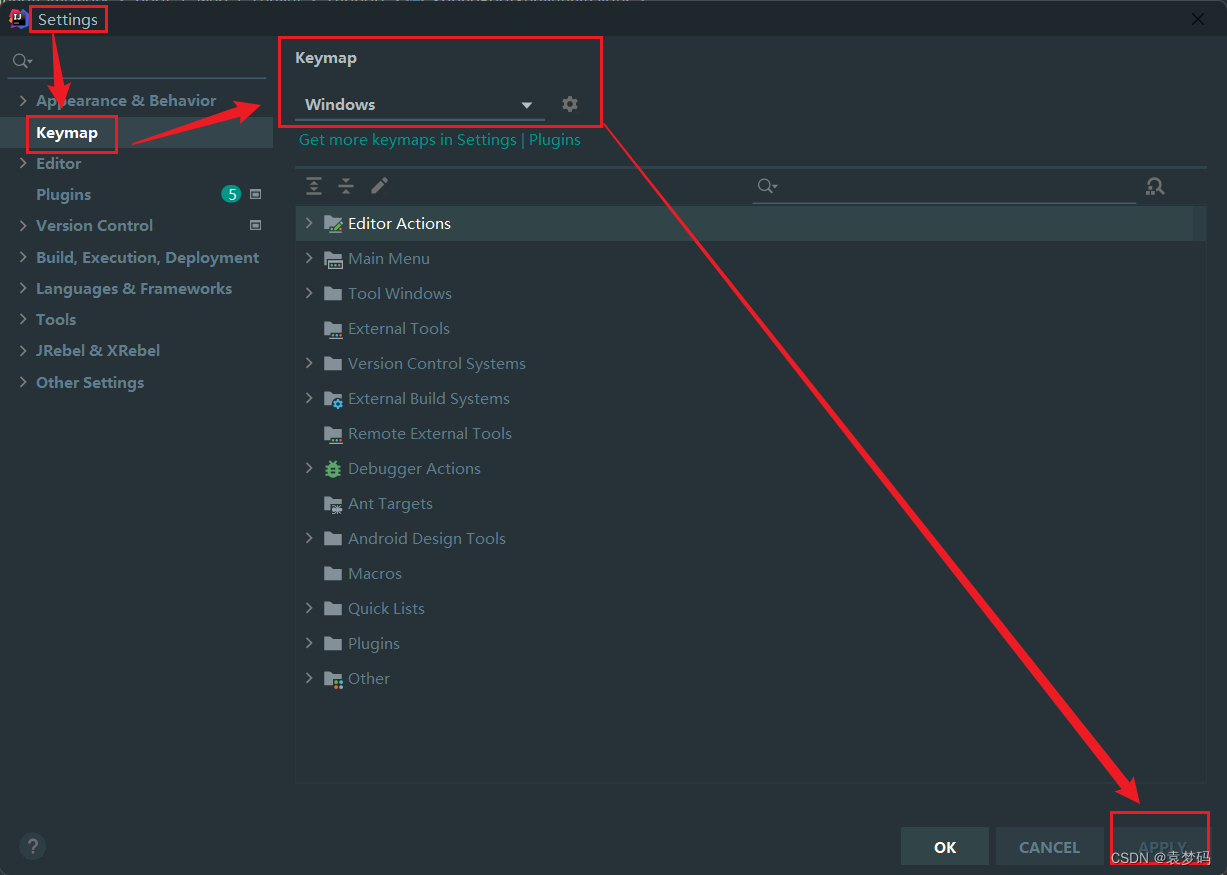Click the Debugger Actions bug icon
Image resolution: width=1227 pixels, height=875 pixels.
(x=333, y=469)
